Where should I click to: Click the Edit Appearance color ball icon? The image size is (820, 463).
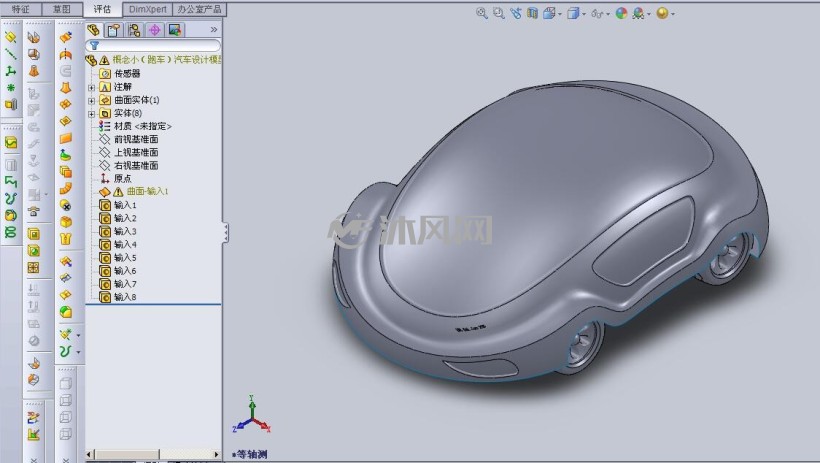pyautogui.click(x=621, y=14)
